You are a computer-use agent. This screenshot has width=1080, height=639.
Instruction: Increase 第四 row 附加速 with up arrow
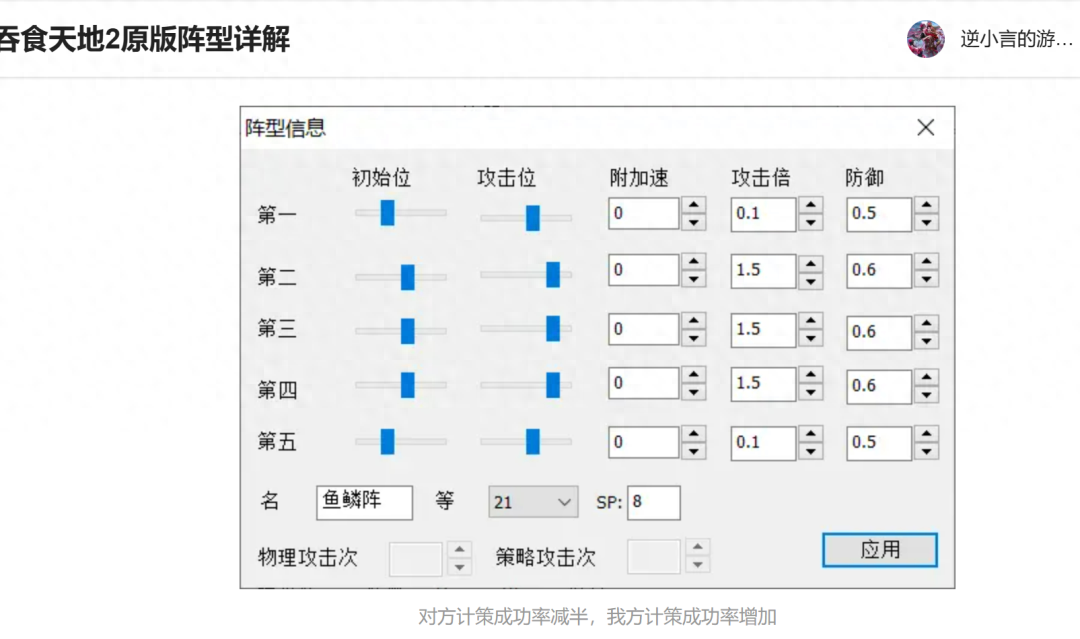click(x=694, y=375)
